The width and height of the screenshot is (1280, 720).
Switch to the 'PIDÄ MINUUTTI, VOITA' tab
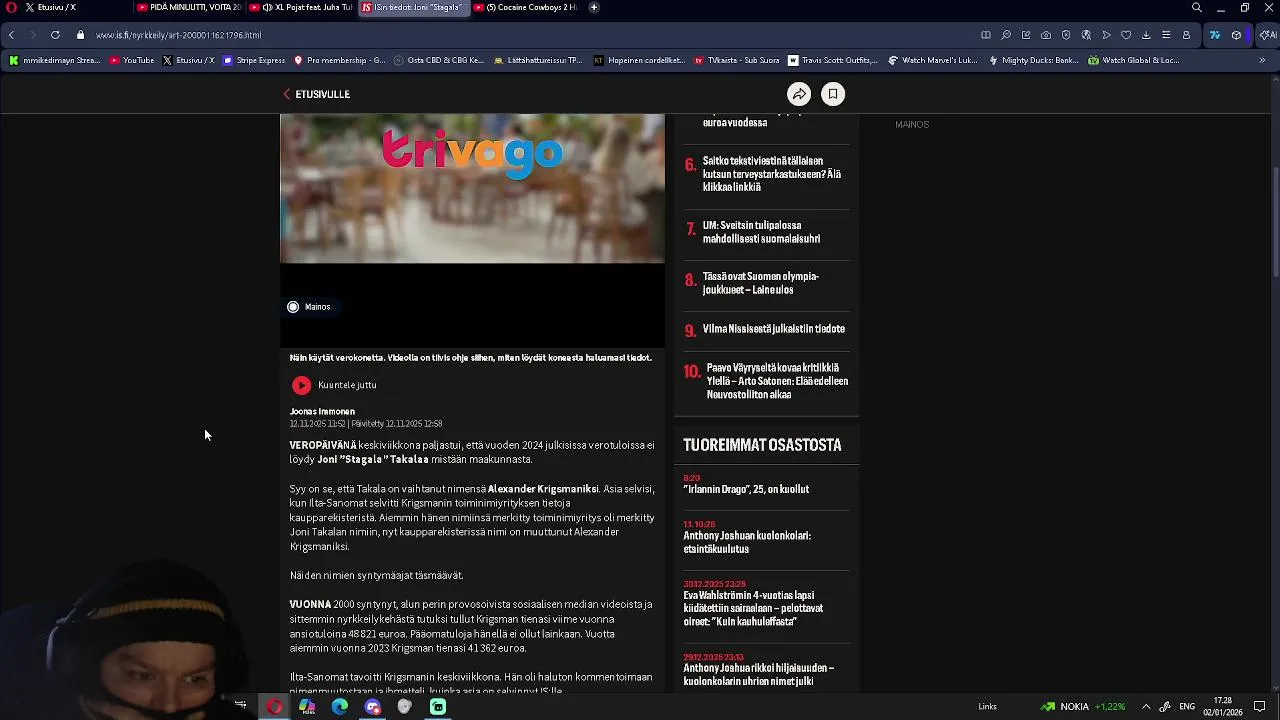(189, 7)
